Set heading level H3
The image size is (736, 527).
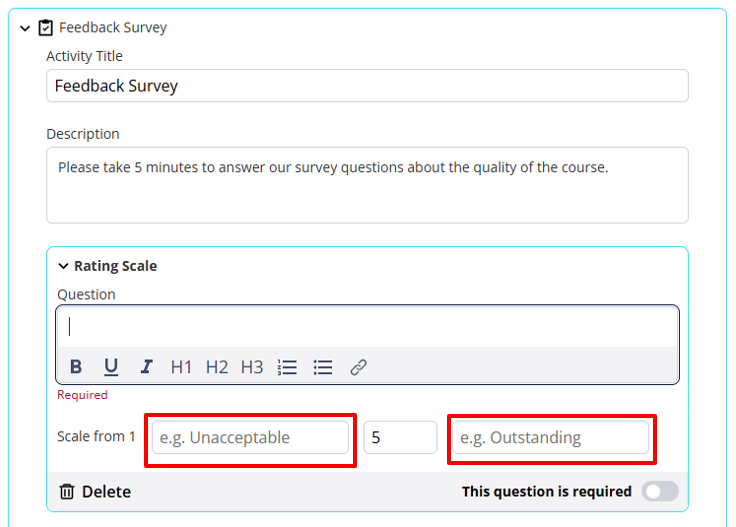[x=252, y=367]
